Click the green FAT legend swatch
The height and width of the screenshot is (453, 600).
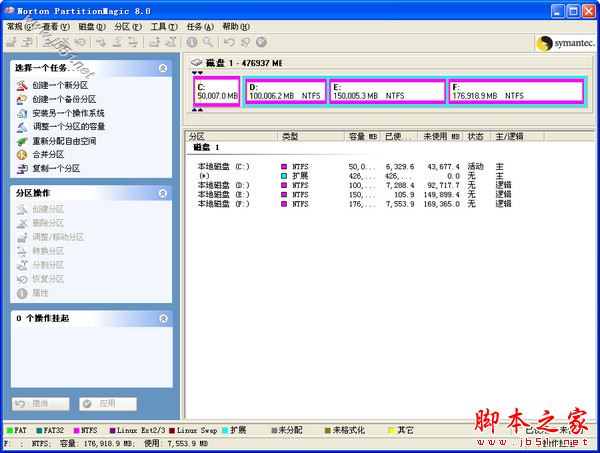click(x=10, y=430)
